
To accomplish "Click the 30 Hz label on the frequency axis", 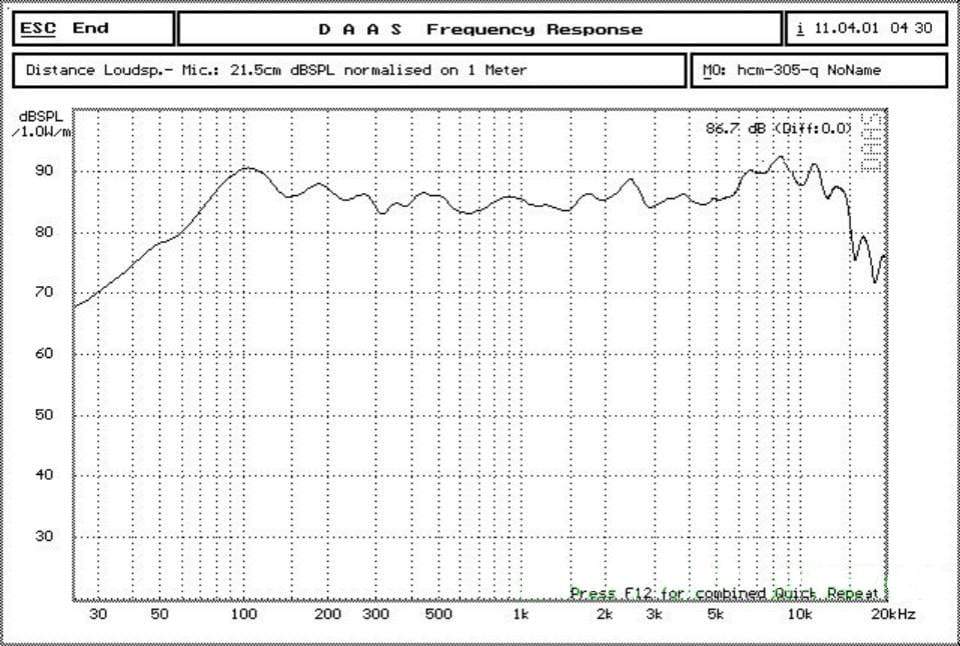I will click(x=98, y=614).
